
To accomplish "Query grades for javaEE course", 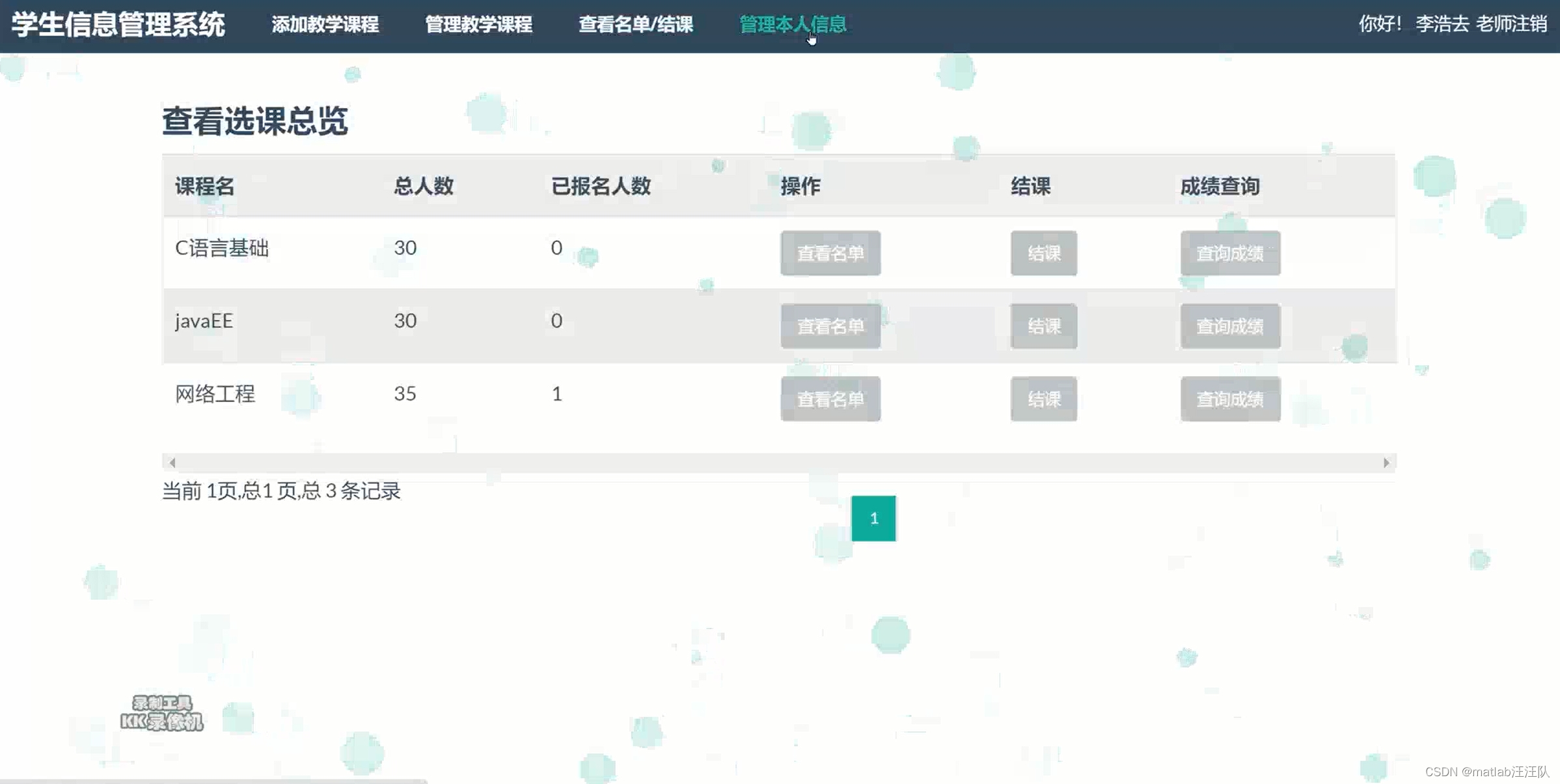I will pyautogui.click(x=1229, y=326).
